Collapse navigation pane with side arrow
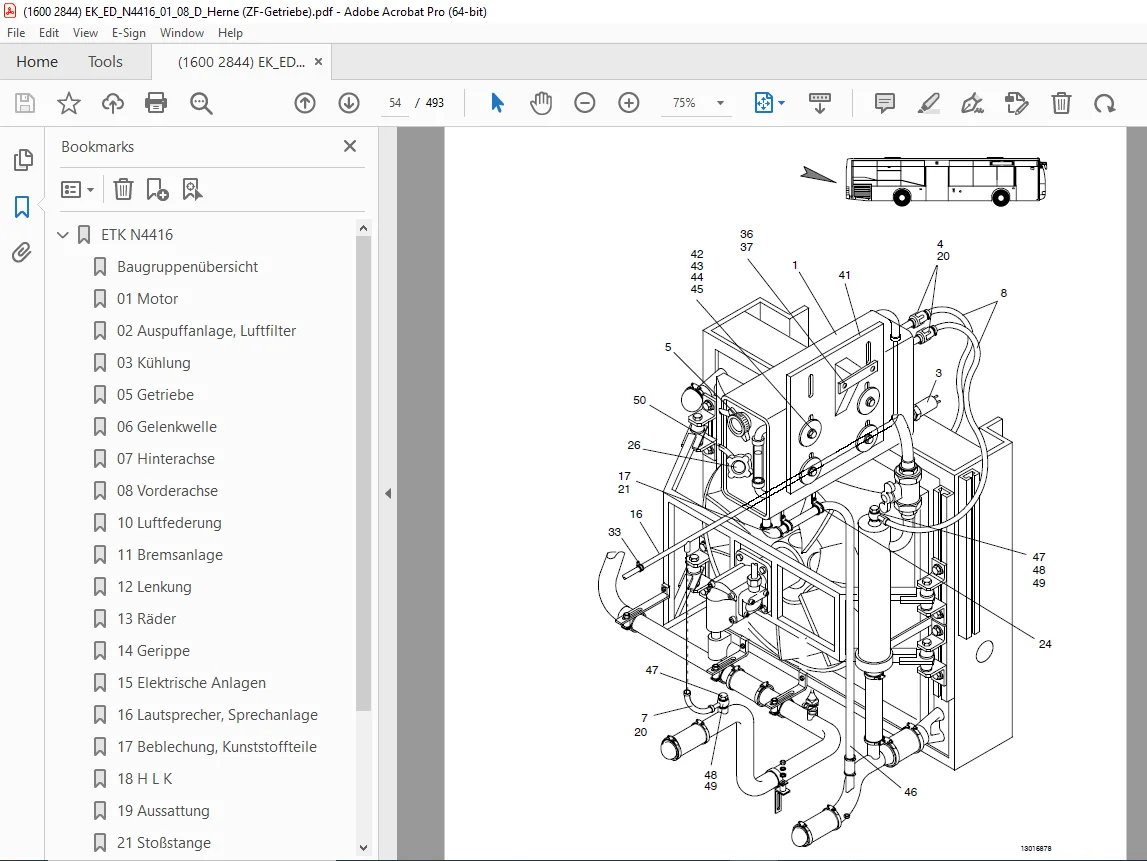 tap(388, 494)
